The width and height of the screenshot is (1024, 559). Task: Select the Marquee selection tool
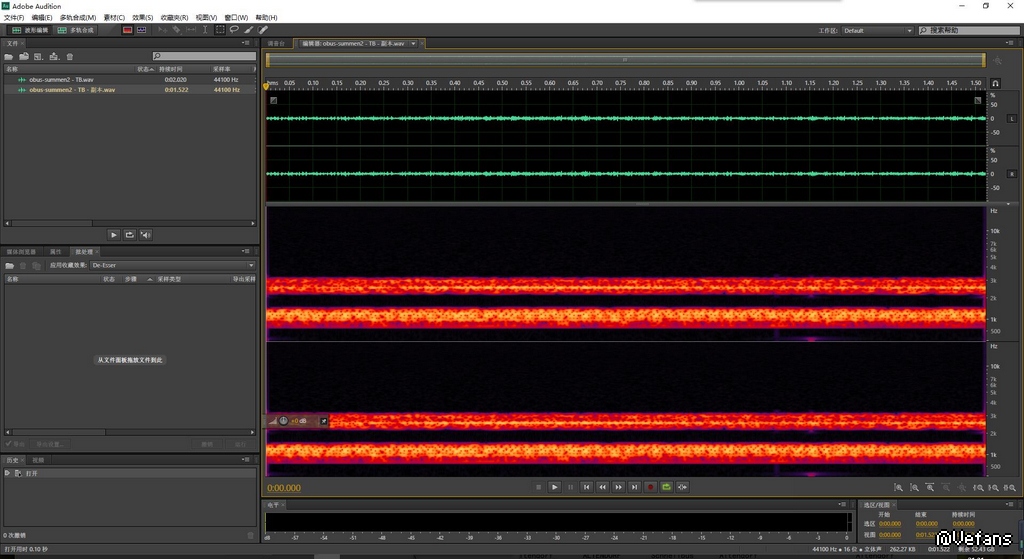[x=220, y=30]
